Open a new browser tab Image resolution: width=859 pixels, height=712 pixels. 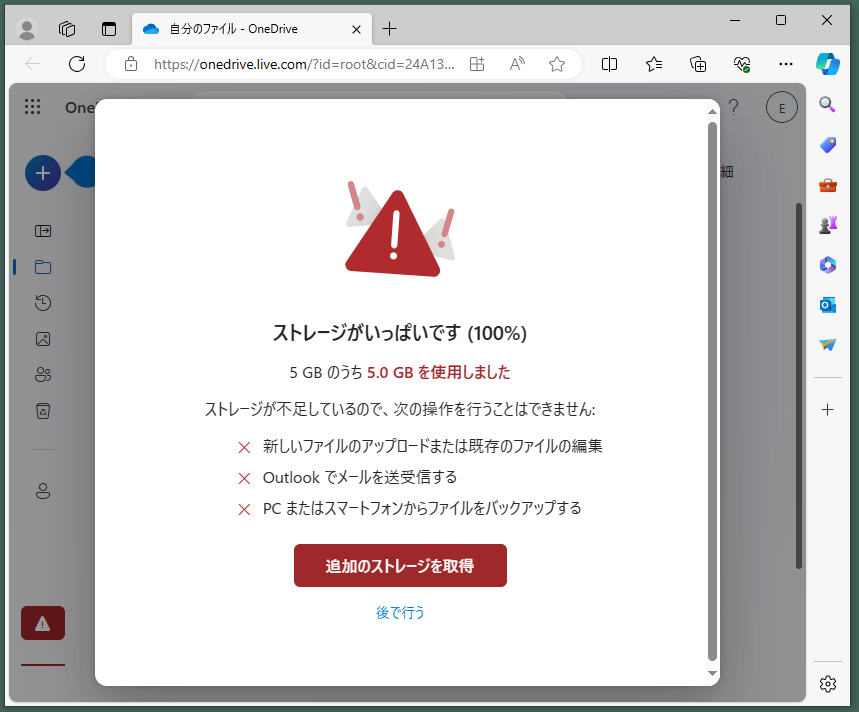point(390,28)
